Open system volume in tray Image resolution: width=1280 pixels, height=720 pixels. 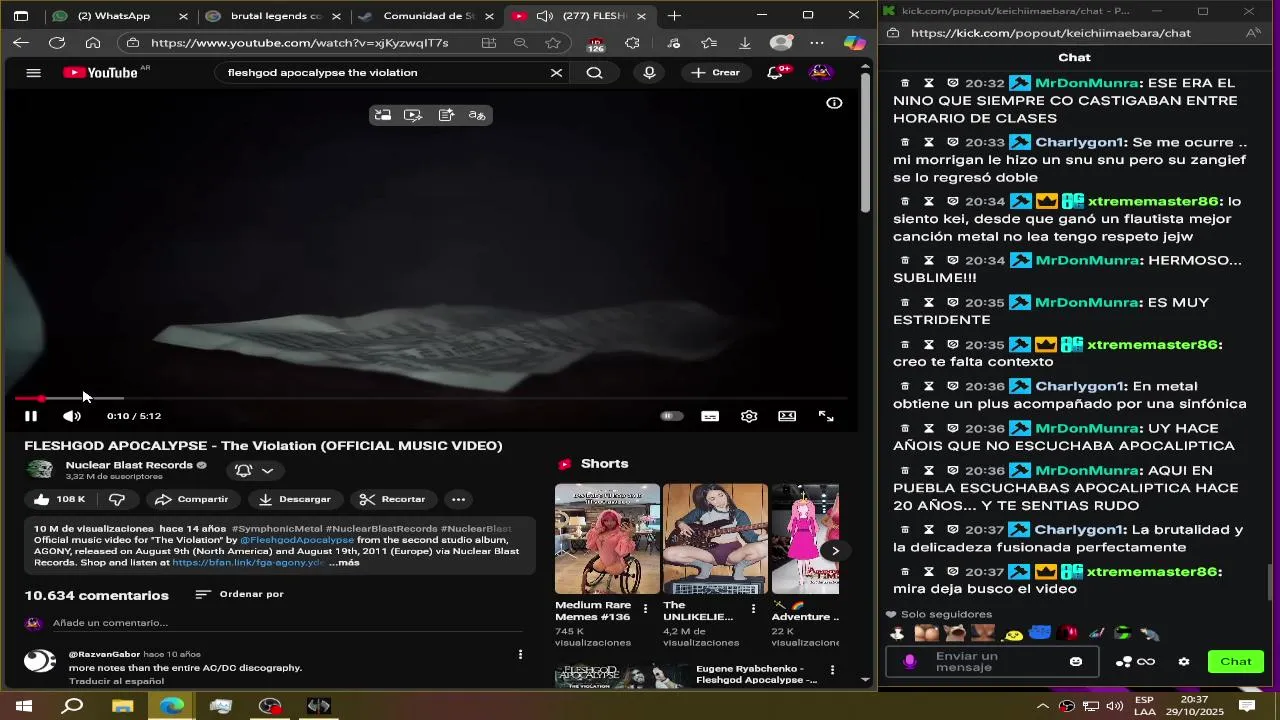1115,706
